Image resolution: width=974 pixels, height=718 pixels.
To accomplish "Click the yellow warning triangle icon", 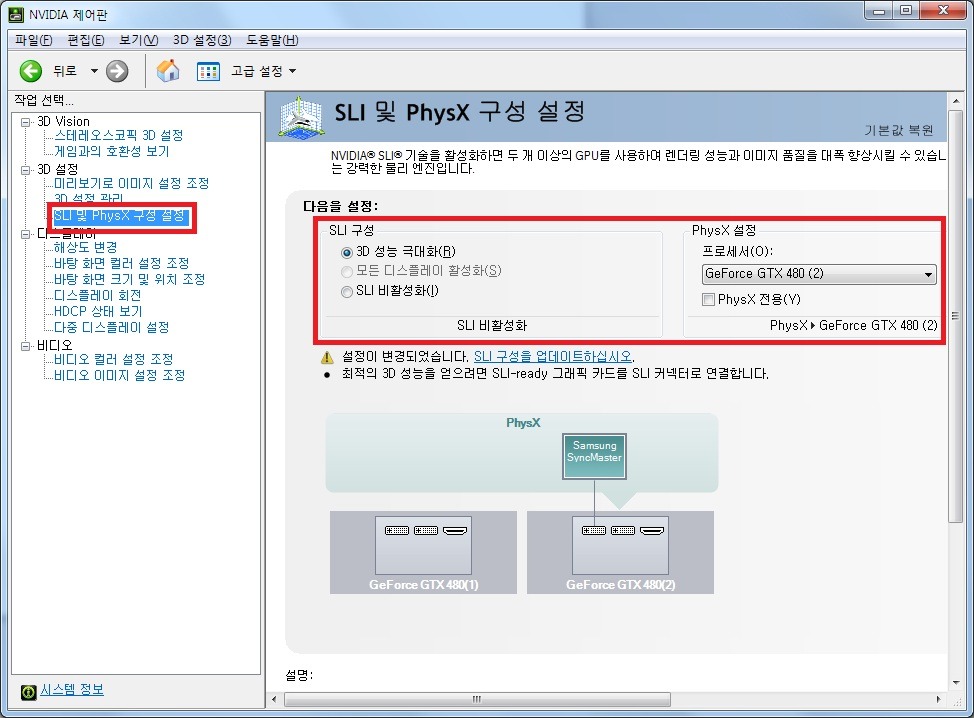I will pyautogui.click(x=327, y=357).
